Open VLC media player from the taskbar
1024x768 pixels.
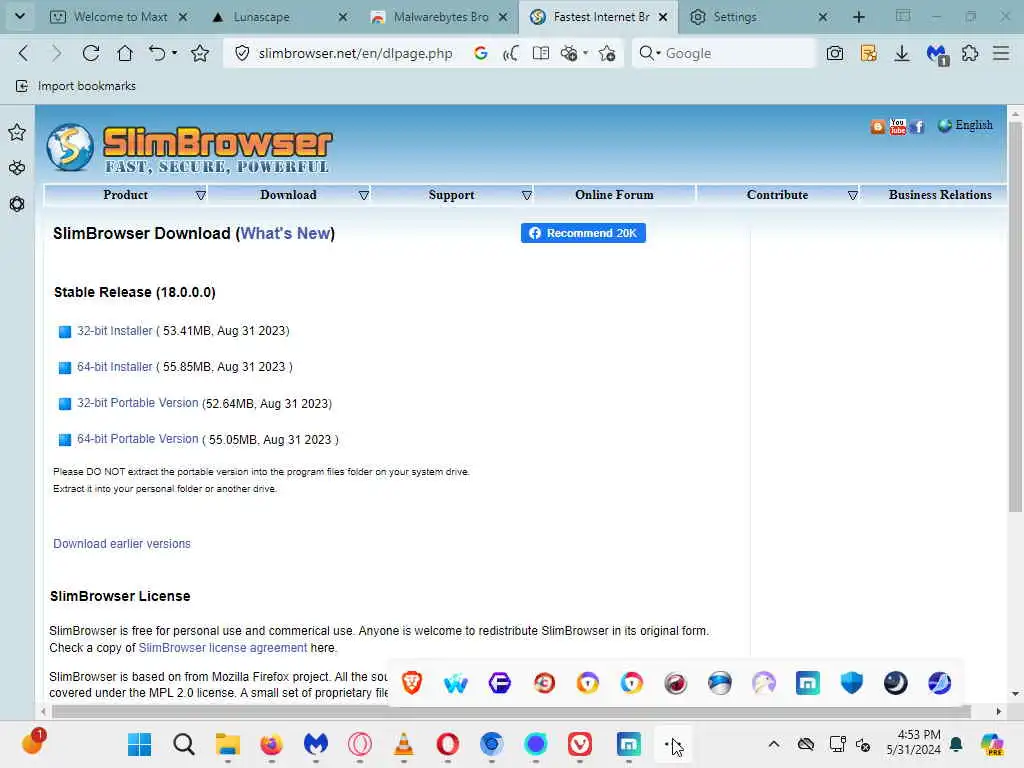coord(404,744)
